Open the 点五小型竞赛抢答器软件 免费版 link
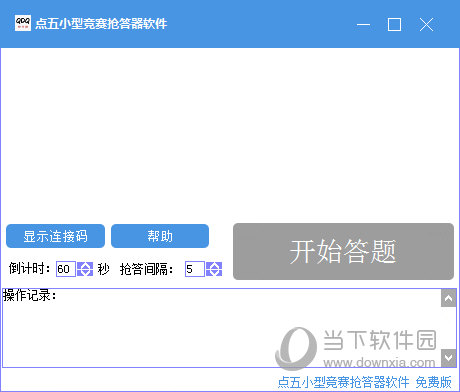This screenshot has height=392, width=460. [x=365, y=382]
